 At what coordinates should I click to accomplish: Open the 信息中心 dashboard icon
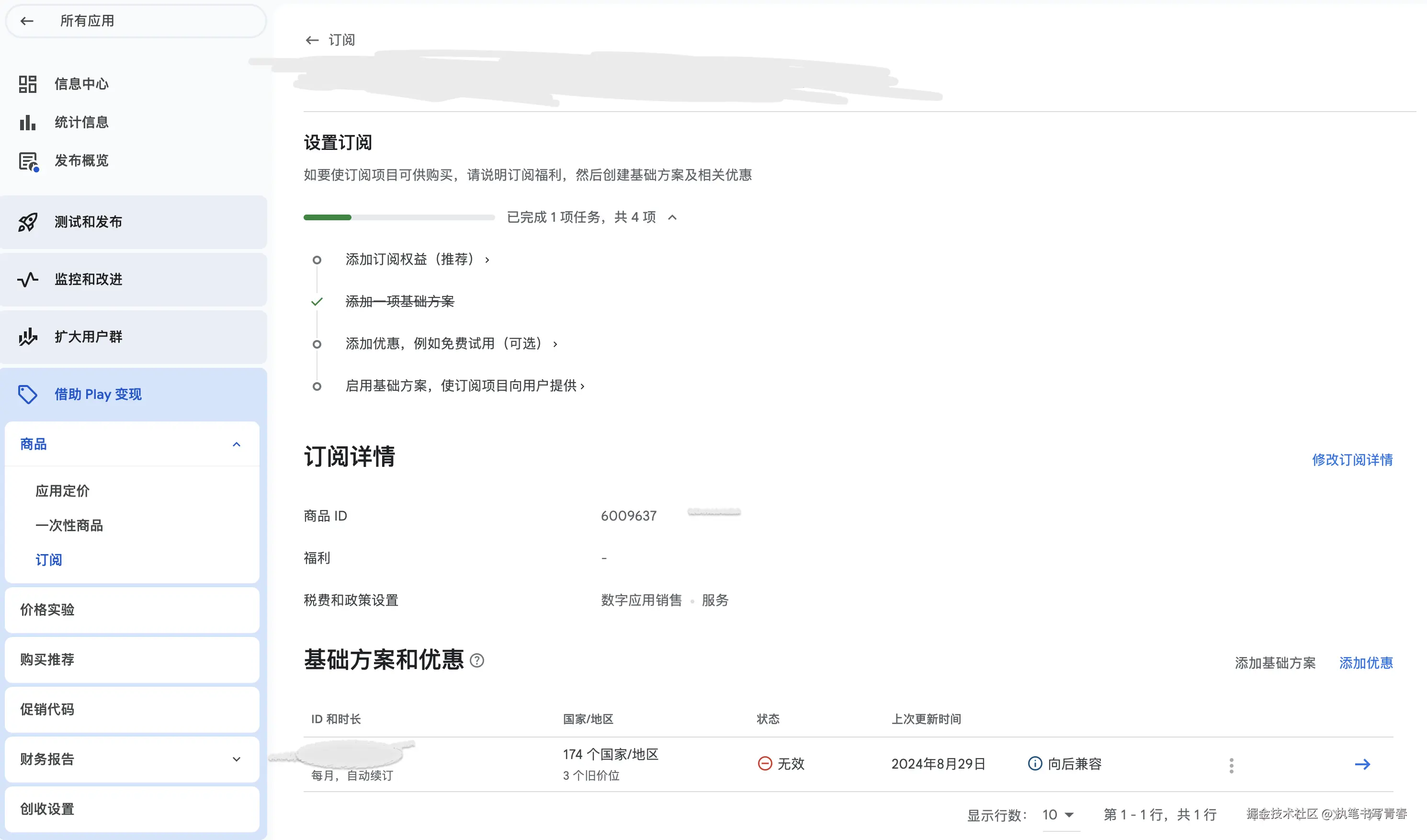[x=27, y=83]
